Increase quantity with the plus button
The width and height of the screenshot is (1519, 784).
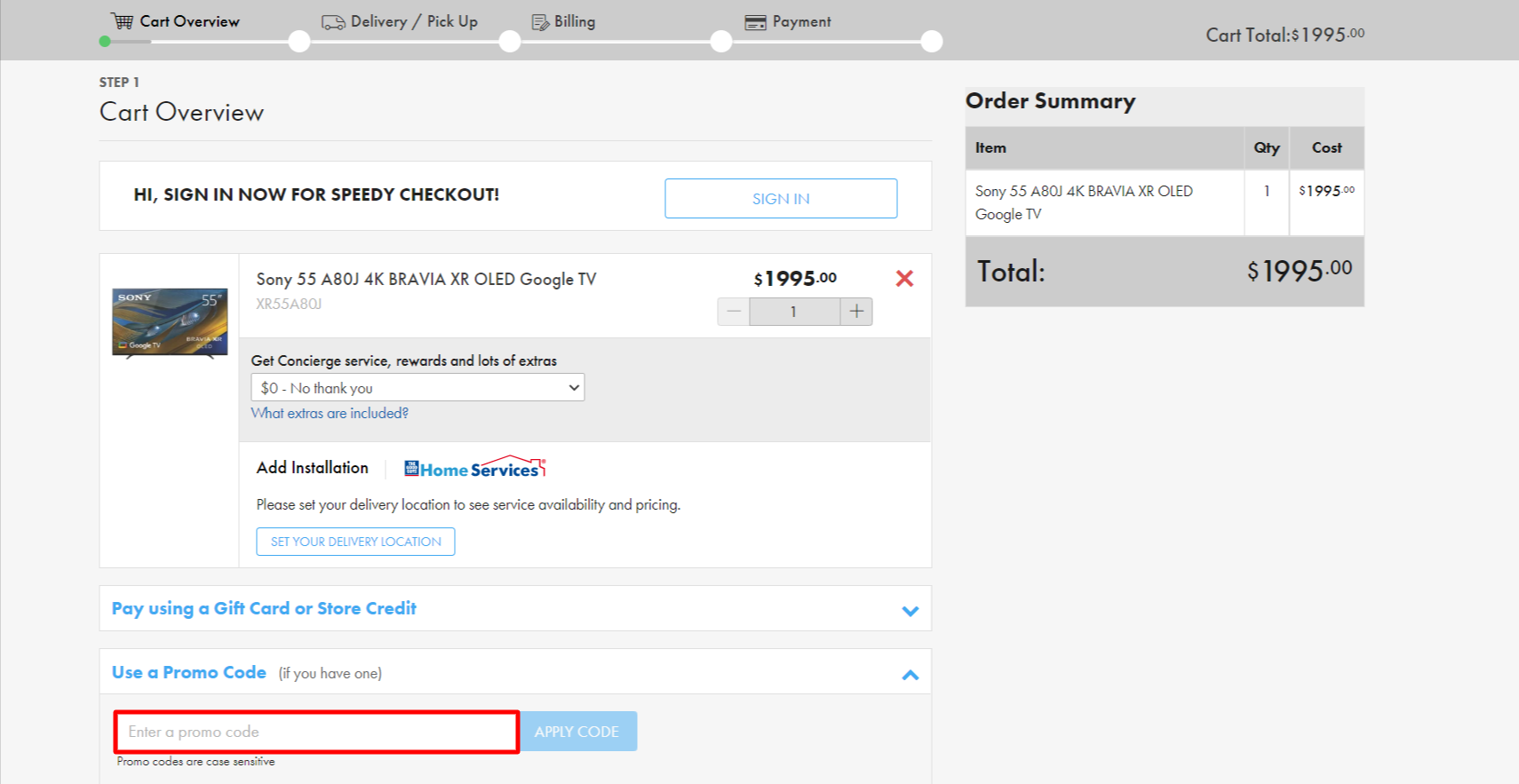[856, 312]
